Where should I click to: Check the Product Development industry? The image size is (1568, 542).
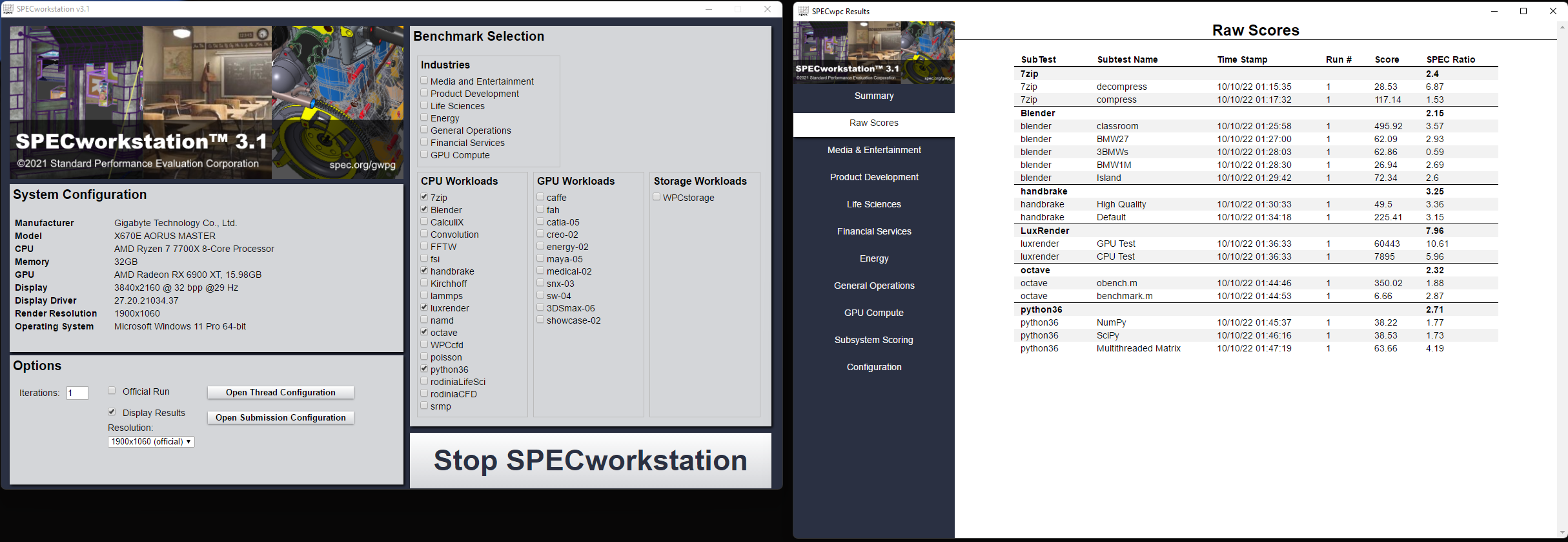[x=424, y=93]
